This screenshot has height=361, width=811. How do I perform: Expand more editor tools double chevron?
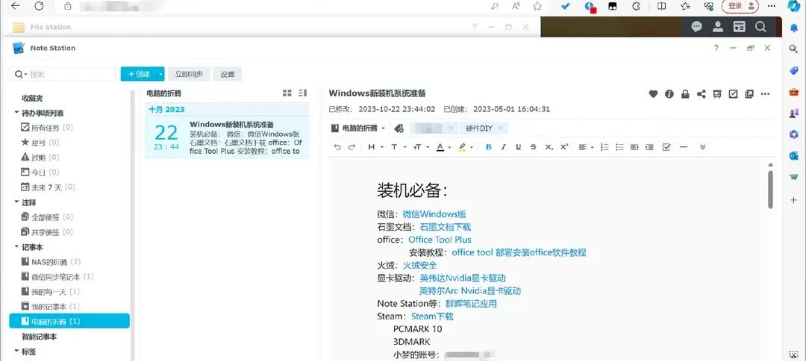(x=702, y=147)
